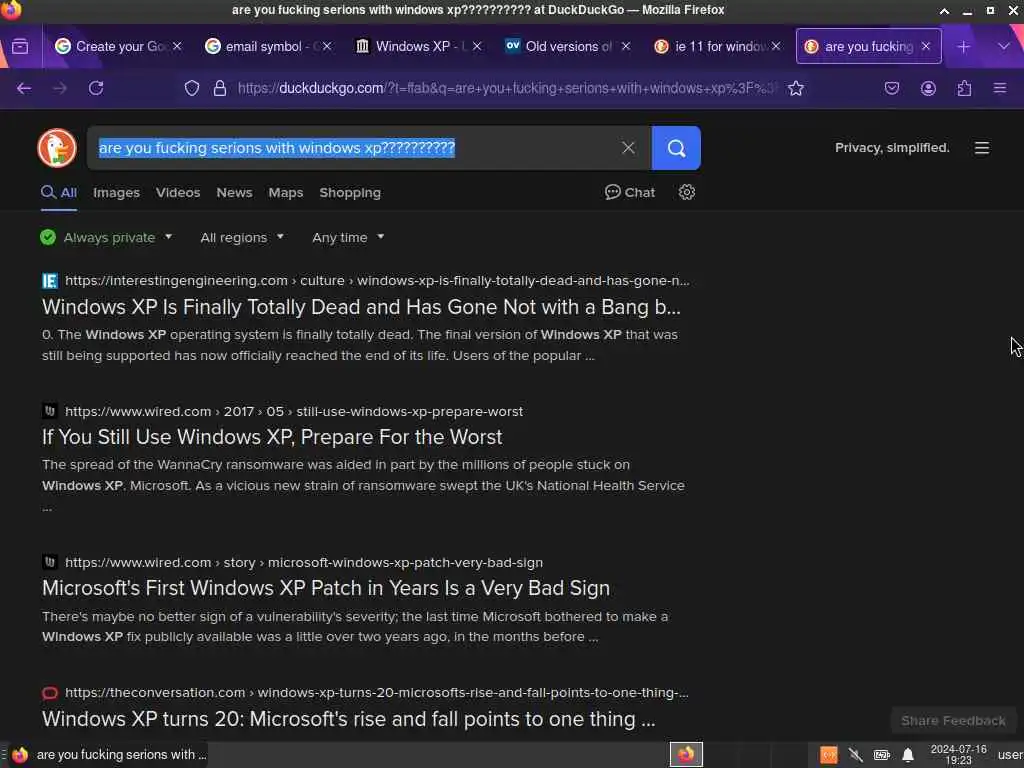Click theconversation.com result URL
Screen dimensions: 1024x768
click(376, 693)
